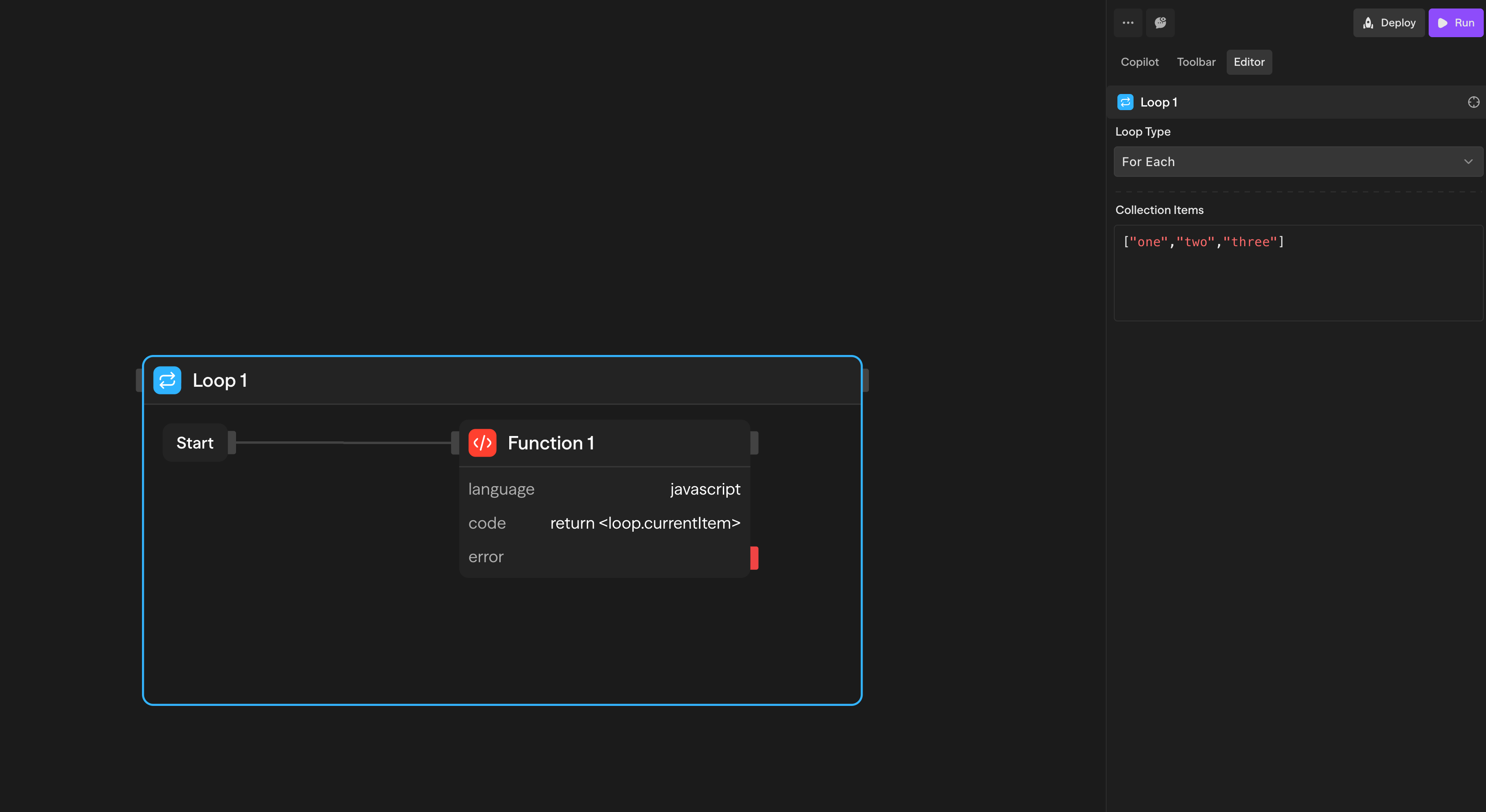Screen dimensions: 1486x812
Task: Click the Function 1 right output handle
Action: [754, 443]
